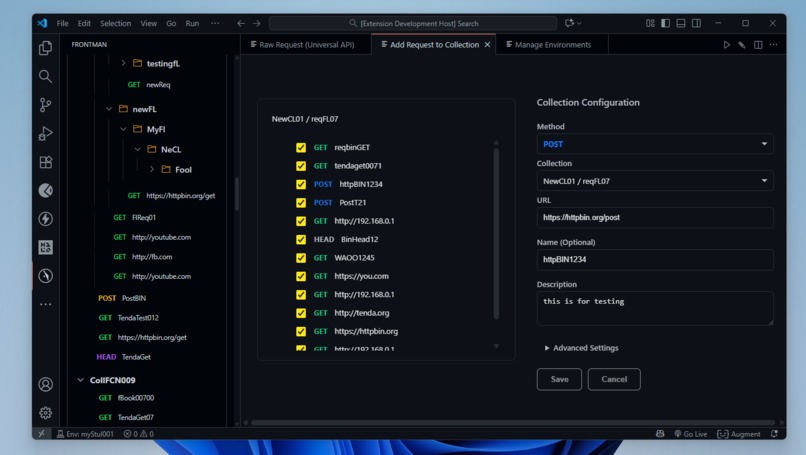Click the Run play icon in editor toolbar
This screenshot has height=455, width=806.
[726, 45]
